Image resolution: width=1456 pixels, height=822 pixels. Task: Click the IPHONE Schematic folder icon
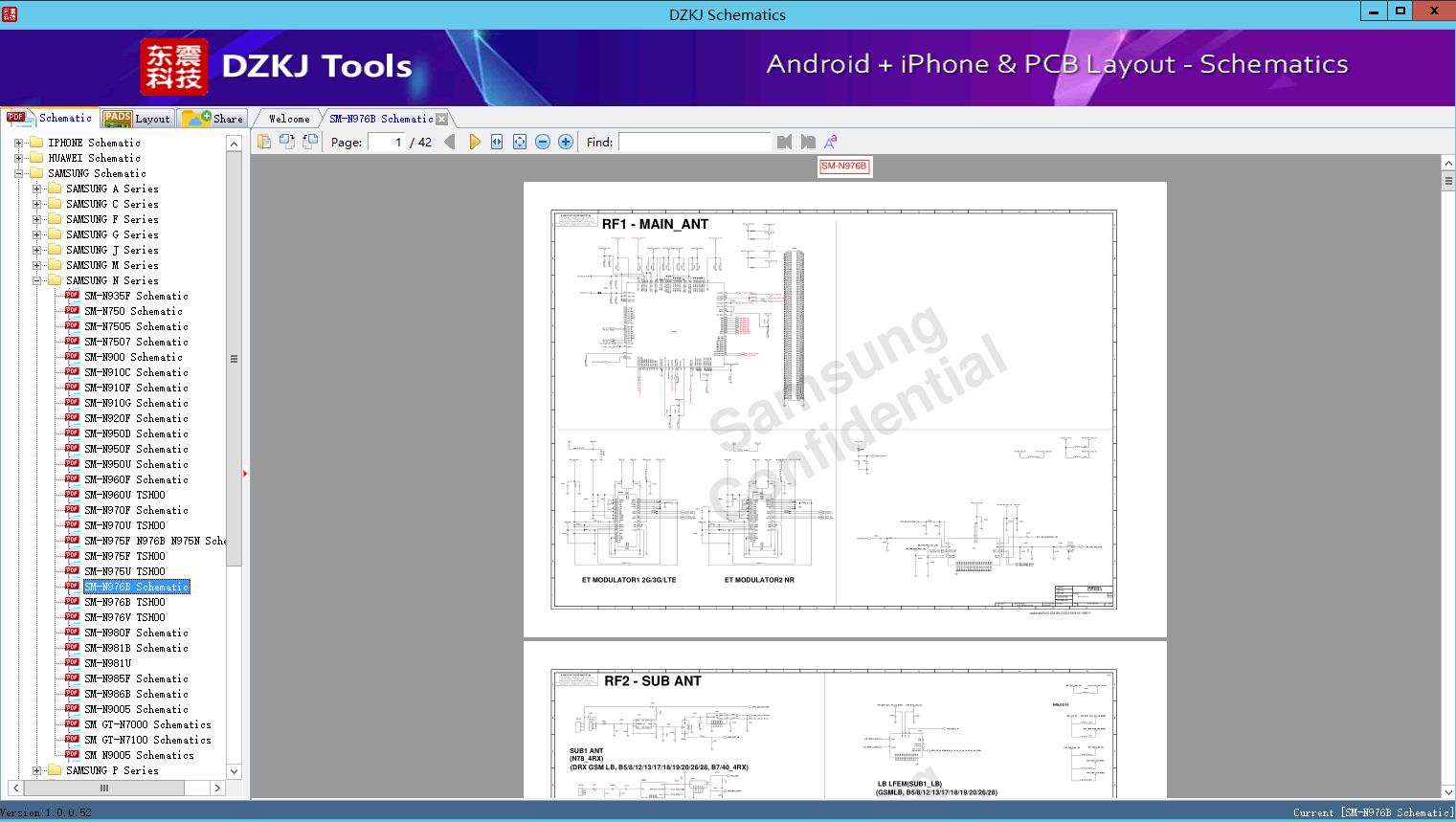pyautogui.click(x=36, y=143)
